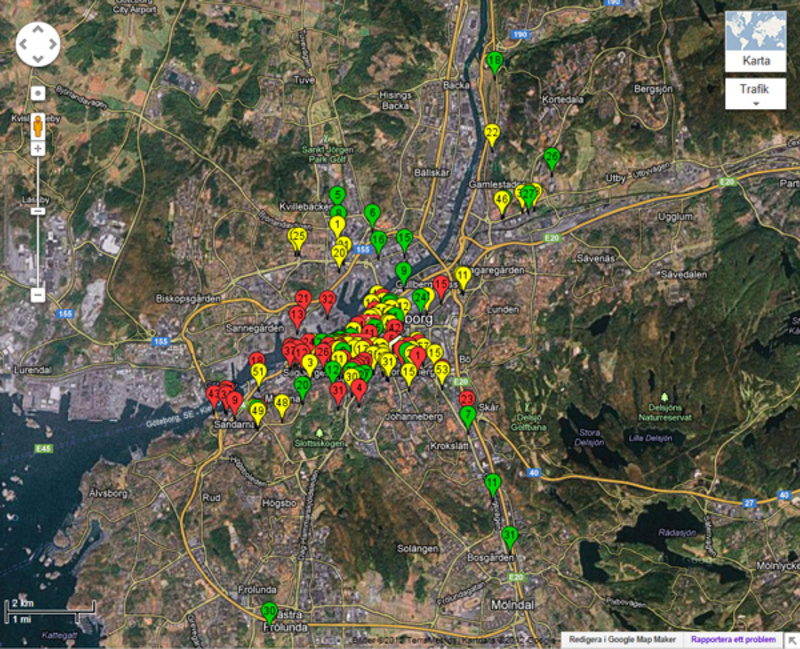800x649 pixels.
Task: Switch to Karta map view
Action: pyautogui.click(x=756, y=61)
